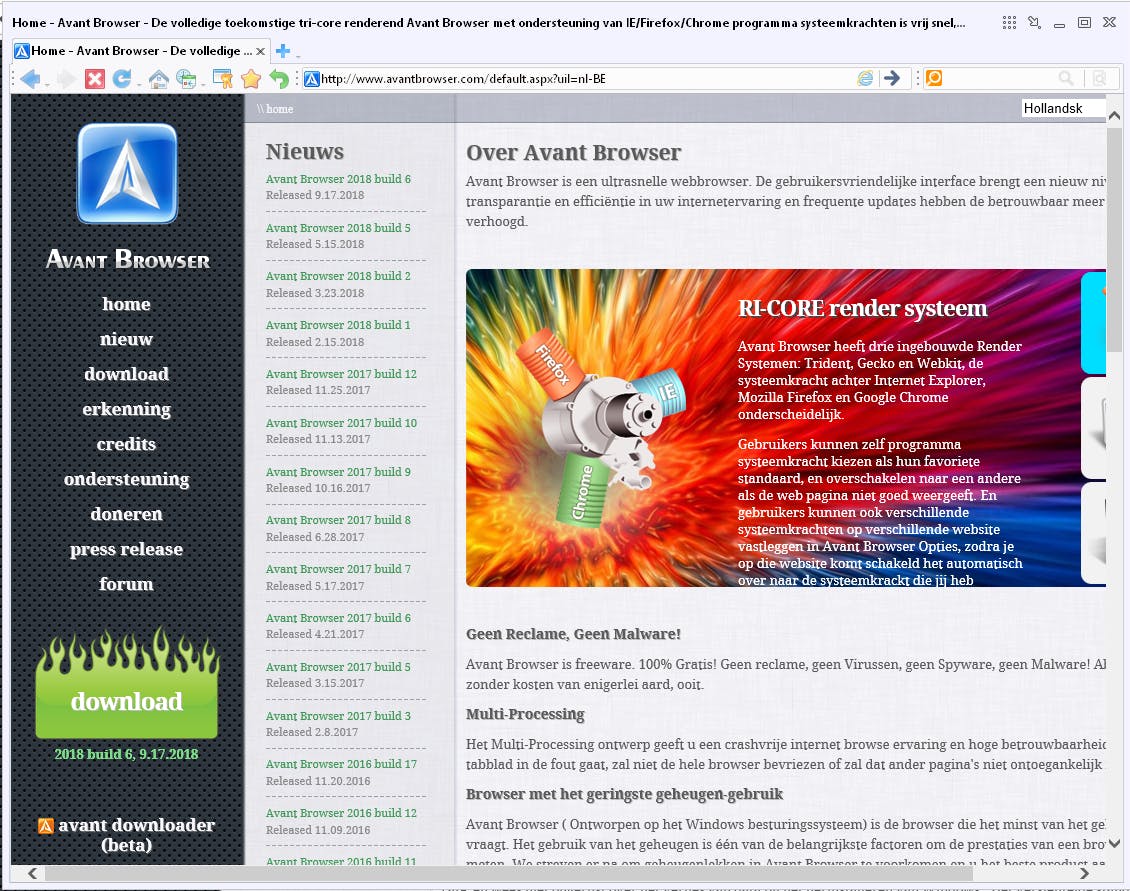Click the horizontal scrollbar right arrow

[x=1085, y=873]
